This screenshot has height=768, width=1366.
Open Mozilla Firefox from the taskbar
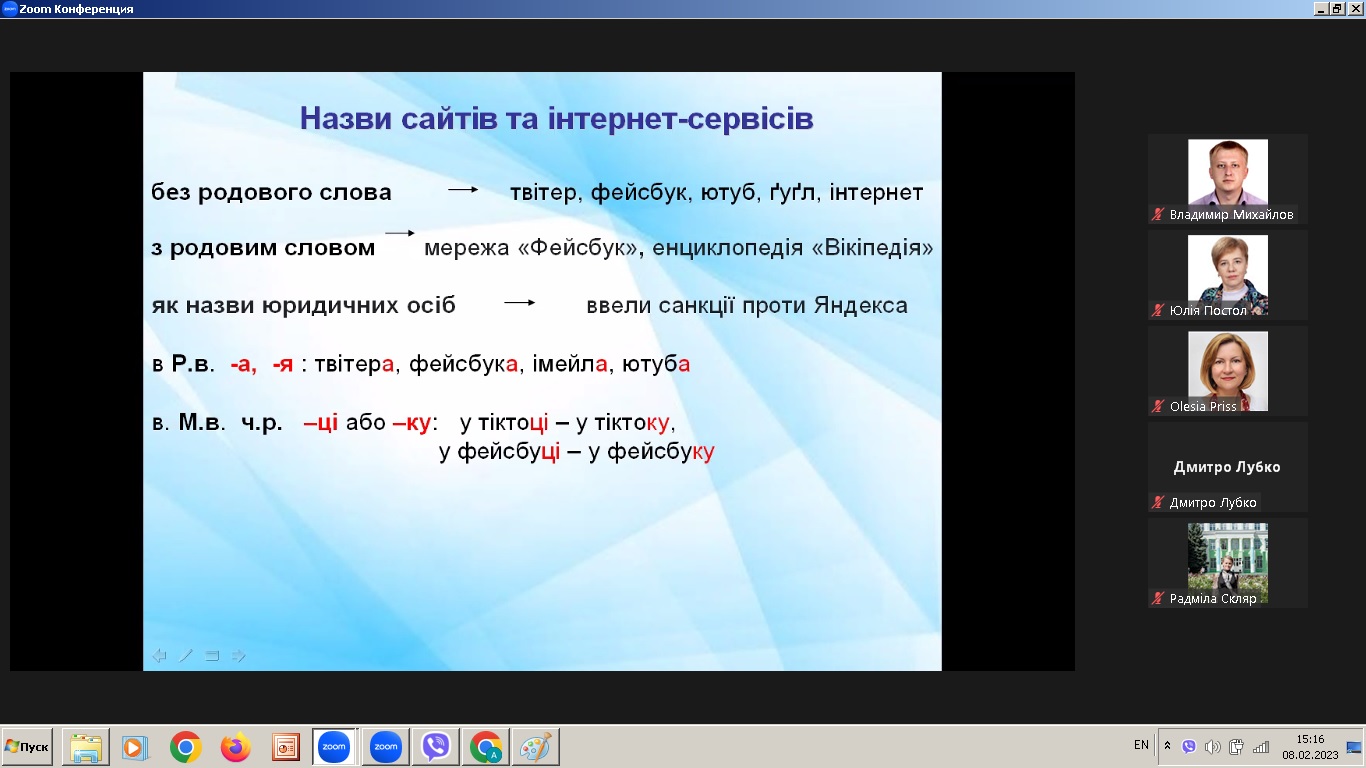(x=236, y=747)
